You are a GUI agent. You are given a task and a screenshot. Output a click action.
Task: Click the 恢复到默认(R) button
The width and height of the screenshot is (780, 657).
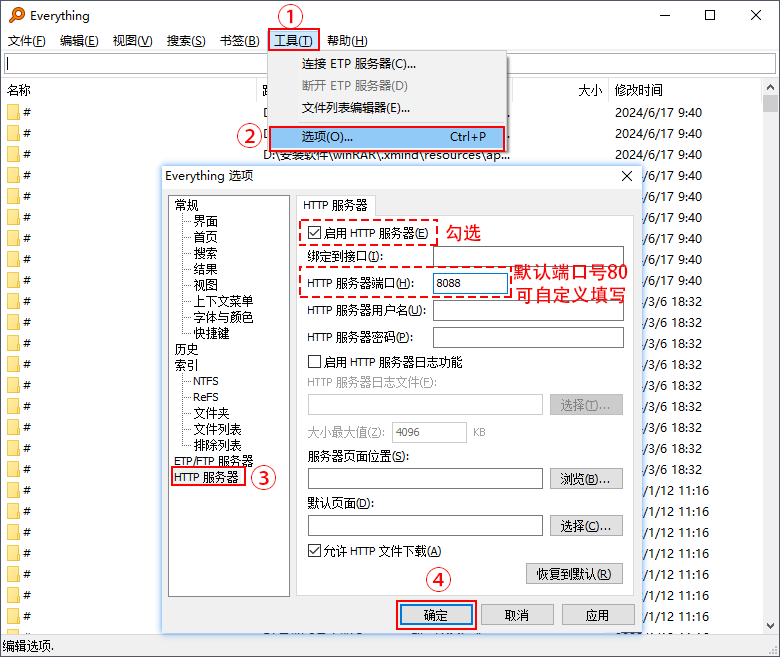click(574, 574)
